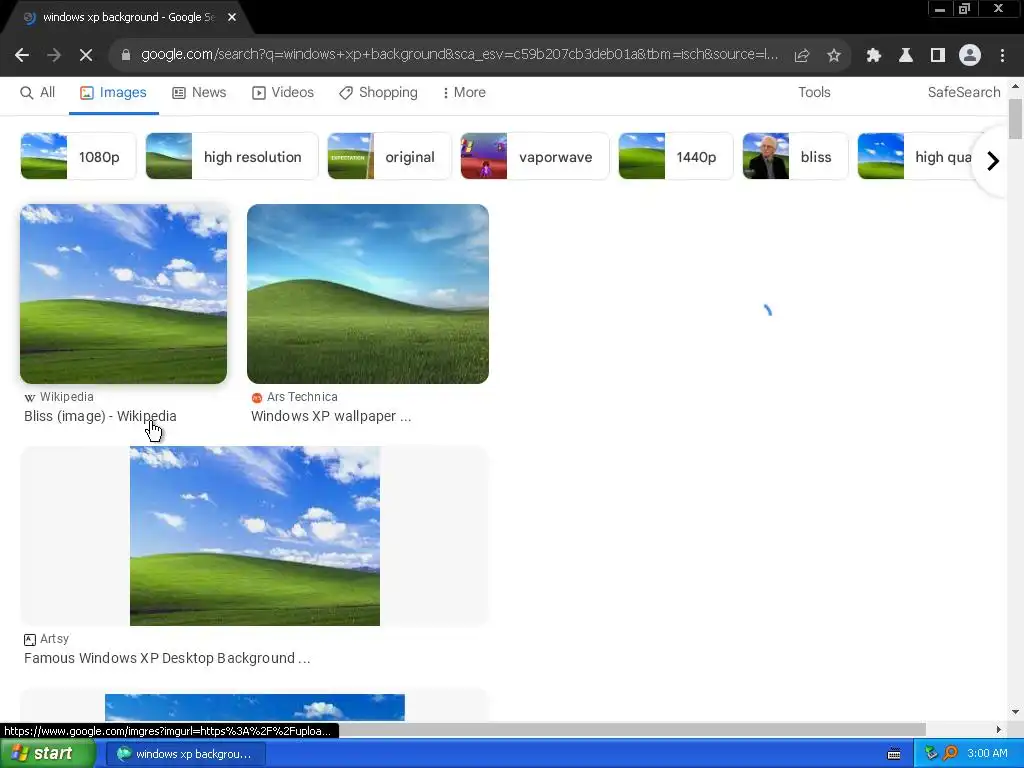Viewport: 1024px width, 768px height.
Task: Toggle the side panel icon
Action: point(938,56)
